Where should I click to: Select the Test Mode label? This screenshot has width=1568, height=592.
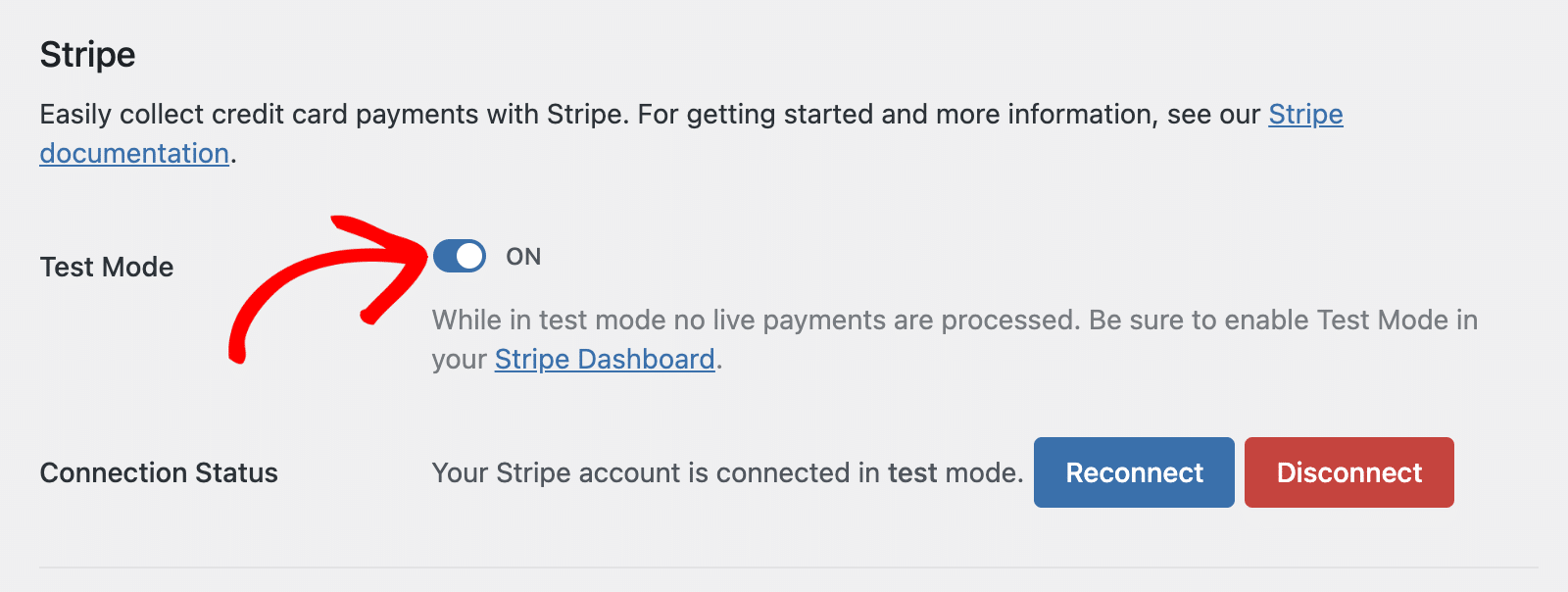click(106, 266)
